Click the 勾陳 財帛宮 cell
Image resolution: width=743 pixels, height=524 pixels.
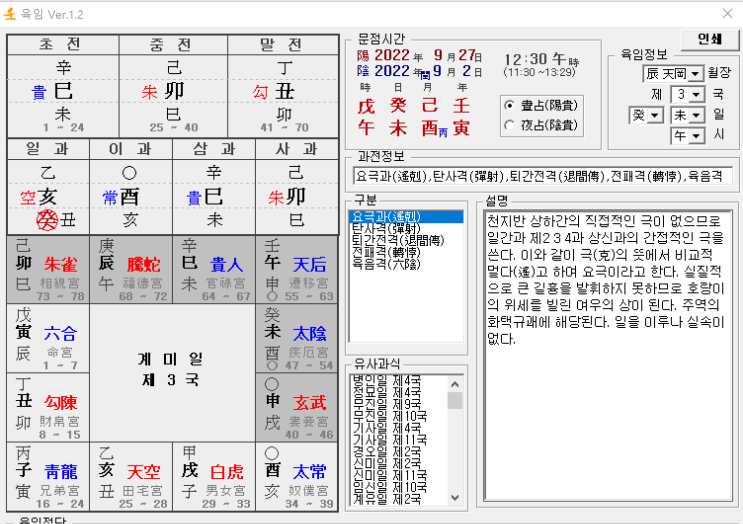(48, 408)
